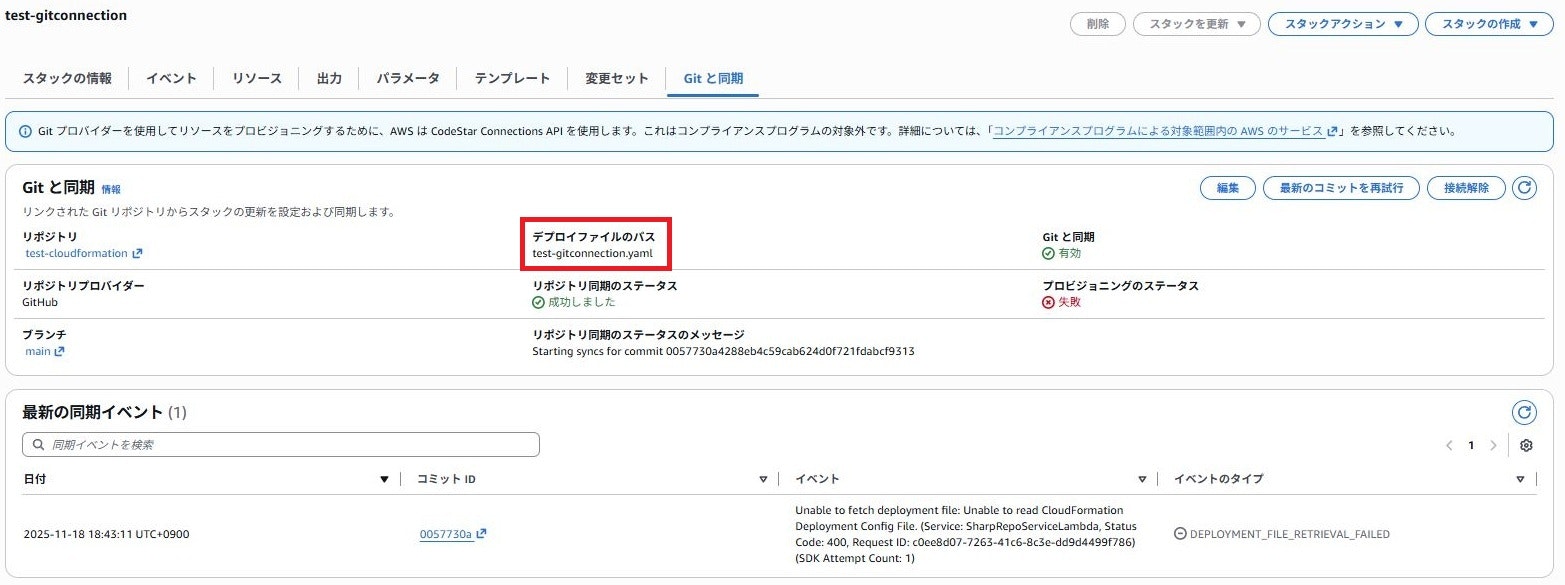Select the Starting syncs for commit message
This screenshot has height=585, width=1565.
723,351
